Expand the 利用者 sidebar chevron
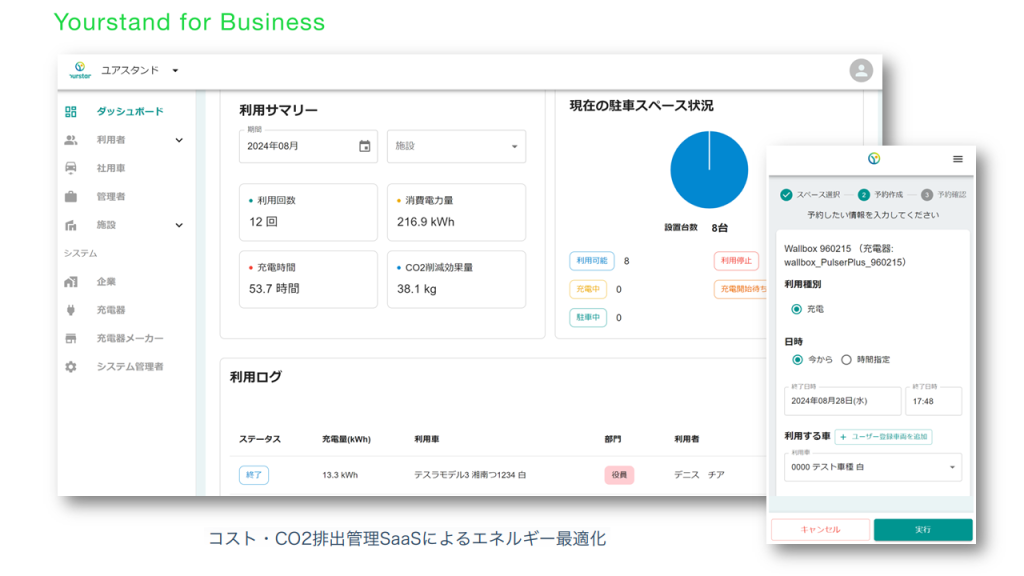The width and height of the screenshot is (1024, 576). tap(180, 140)
